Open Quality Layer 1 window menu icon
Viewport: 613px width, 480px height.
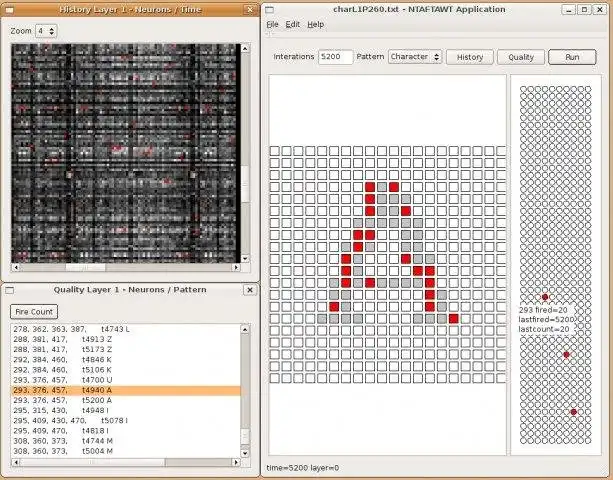(x=10, y=290)
